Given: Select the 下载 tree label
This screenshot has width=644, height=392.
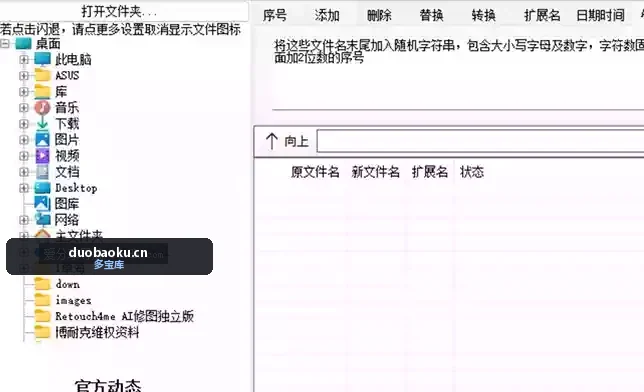Looking at the screenshot, I should pyautogui.click(x=67, y=124).
